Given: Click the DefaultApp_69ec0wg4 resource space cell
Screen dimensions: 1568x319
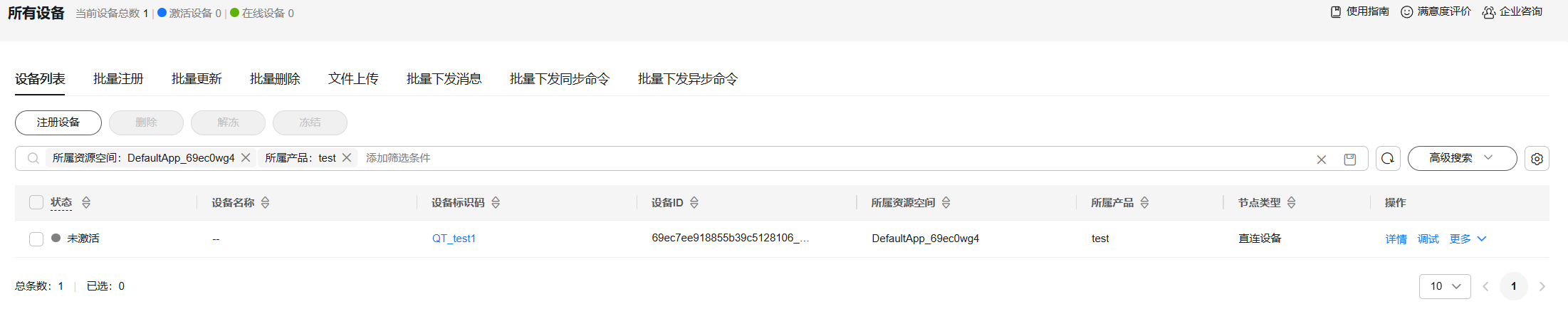Looking at the screenshot, I should point(925,239).
